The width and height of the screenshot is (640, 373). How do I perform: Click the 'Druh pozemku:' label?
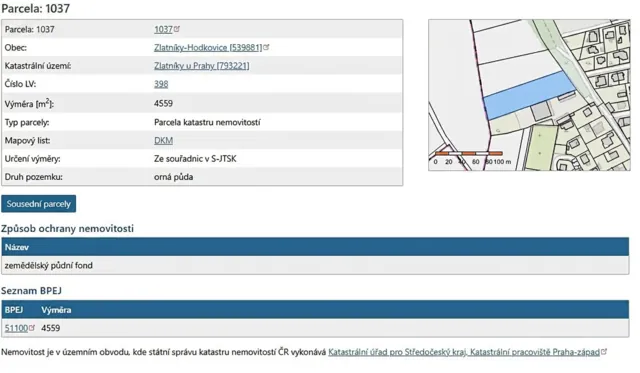33,177
